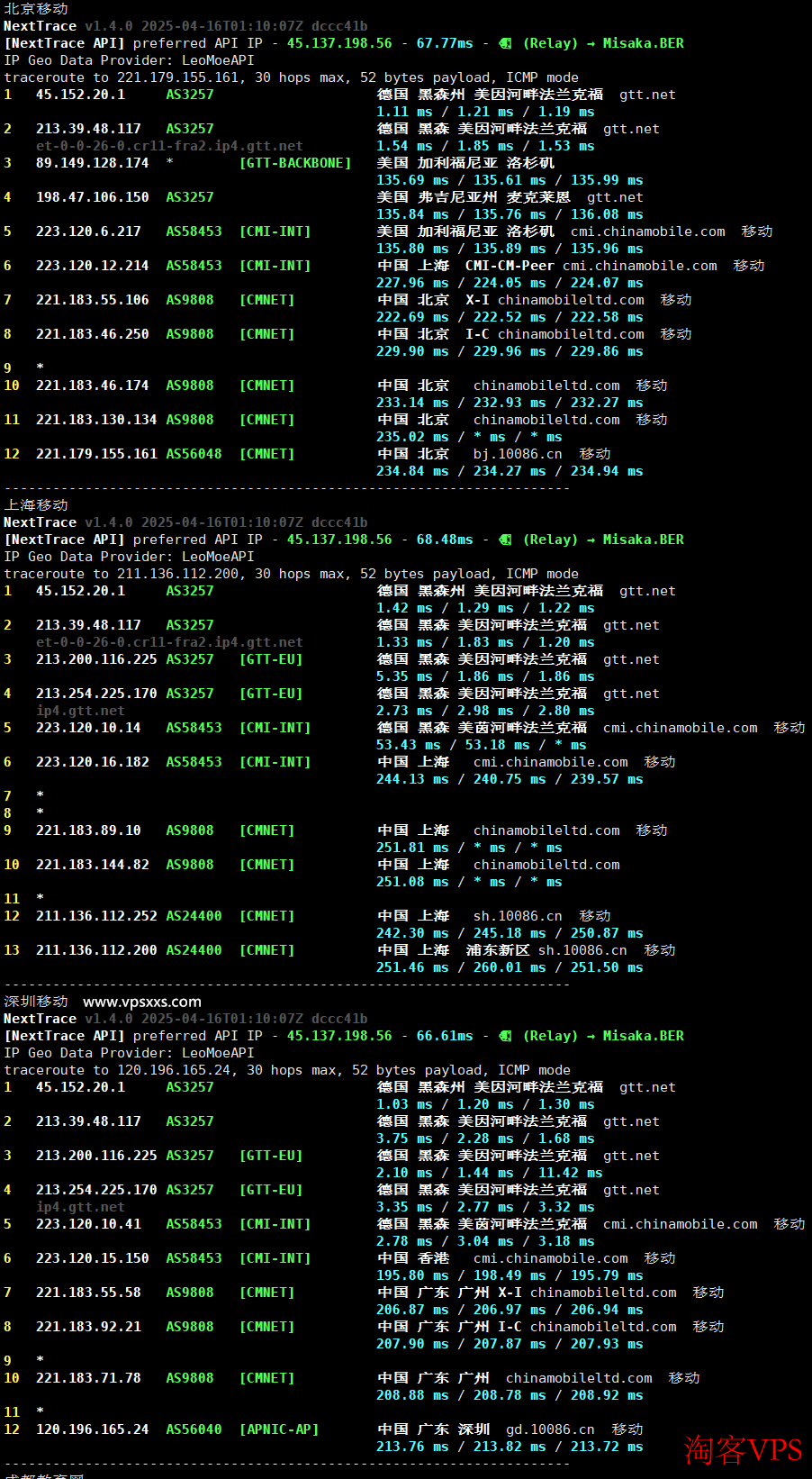Select the hop IP 223.120.6.217
The height and width of the screenshot is (1479, 812).
tap(88, 231)
